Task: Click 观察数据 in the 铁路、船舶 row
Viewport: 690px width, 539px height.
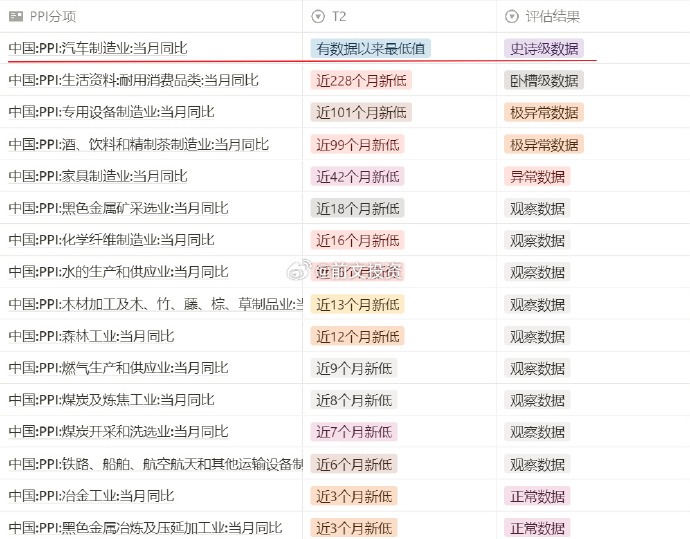Action: pos(537,464)
